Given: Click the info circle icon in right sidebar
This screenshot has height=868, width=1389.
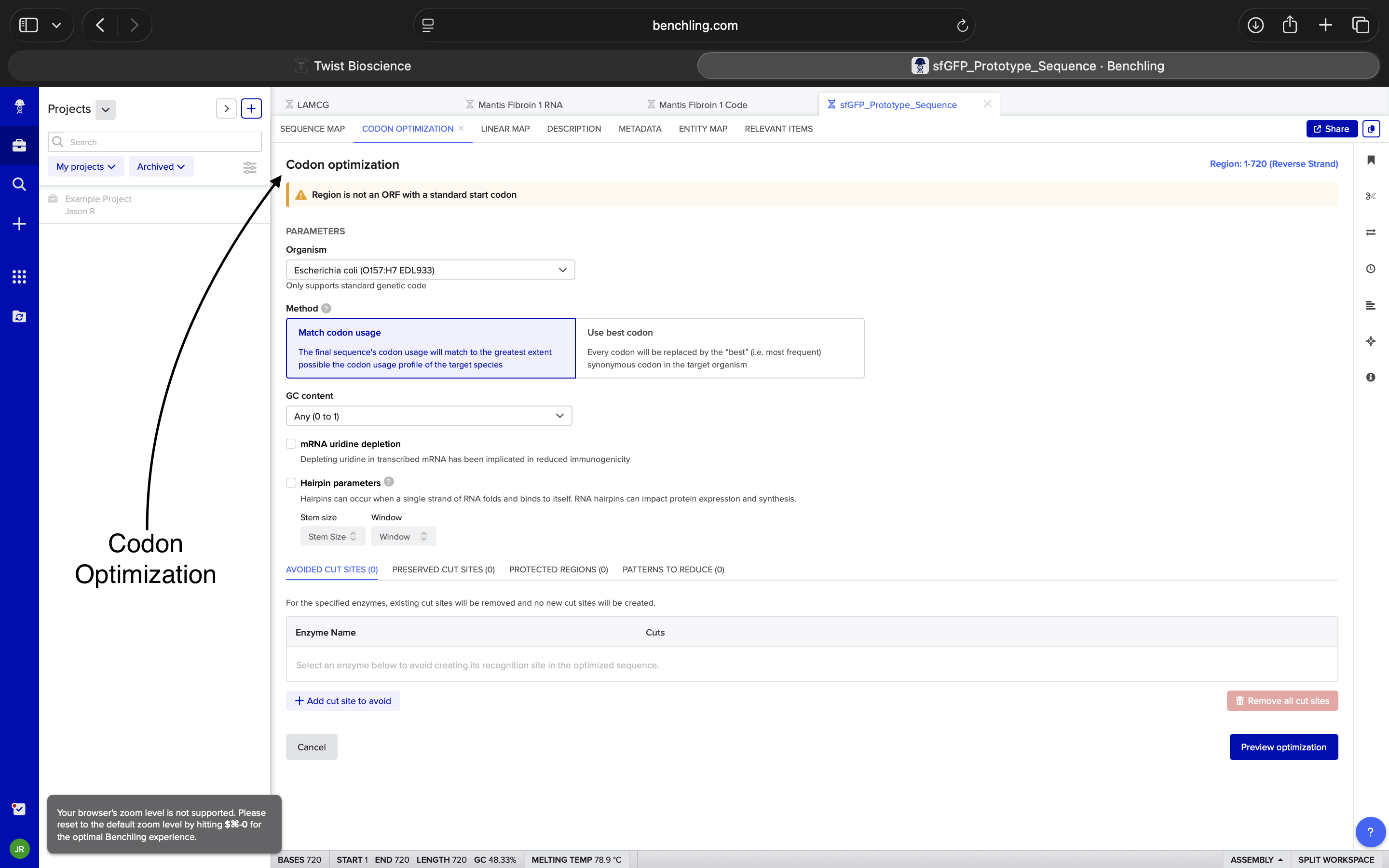Looking at the screenshot, I should [1371, 377].
